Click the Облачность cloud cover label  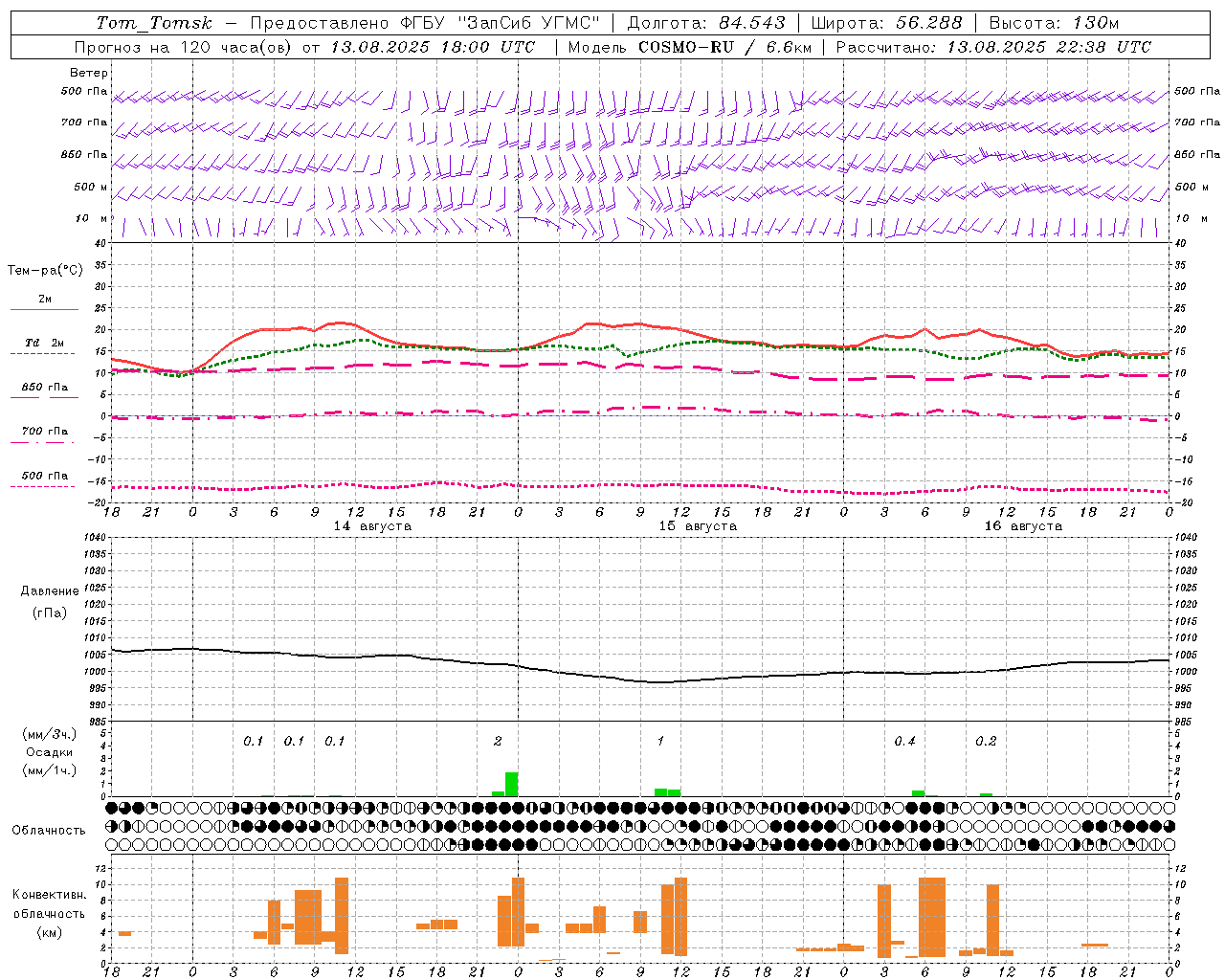(x=49, y=830)
